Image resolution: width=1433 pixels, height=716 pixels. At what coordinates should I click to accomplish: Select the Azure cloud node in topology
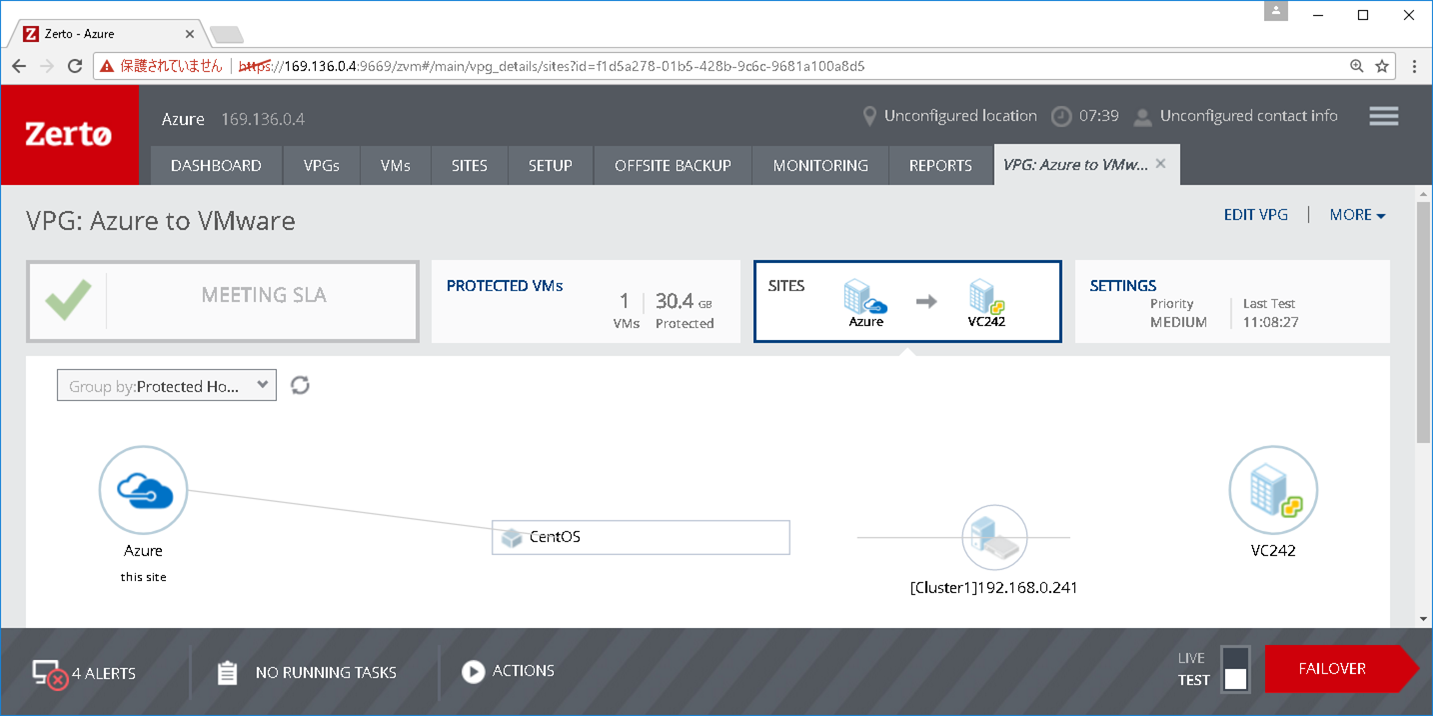[x=143, y=490]
